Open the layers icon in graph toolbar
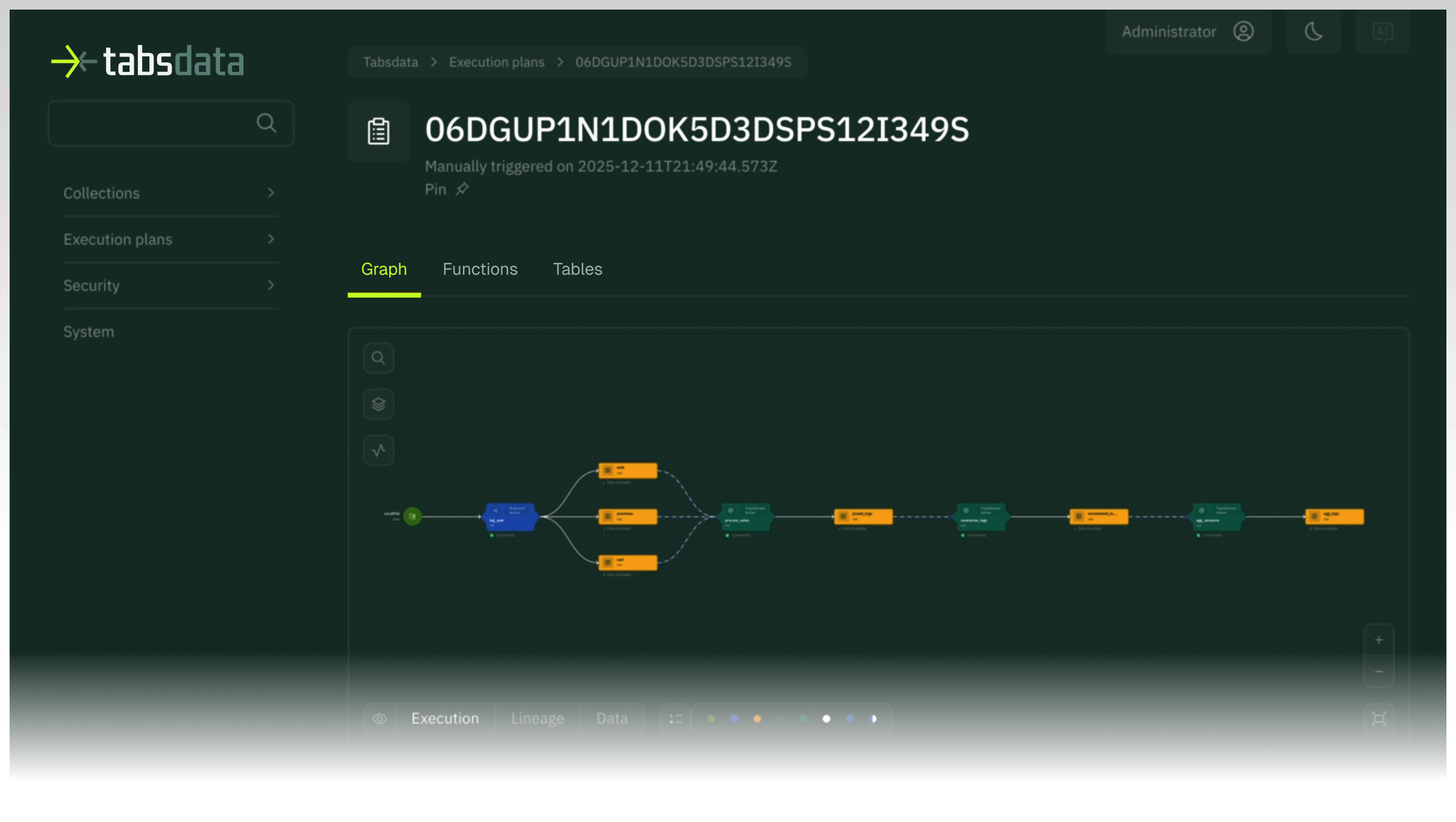 [378, 404]
